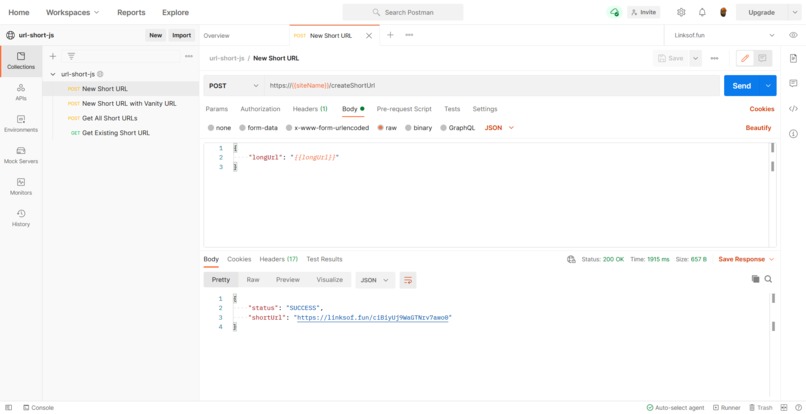
Task: Open the JSON body format dropdown
Action: [x=499, y=128]
